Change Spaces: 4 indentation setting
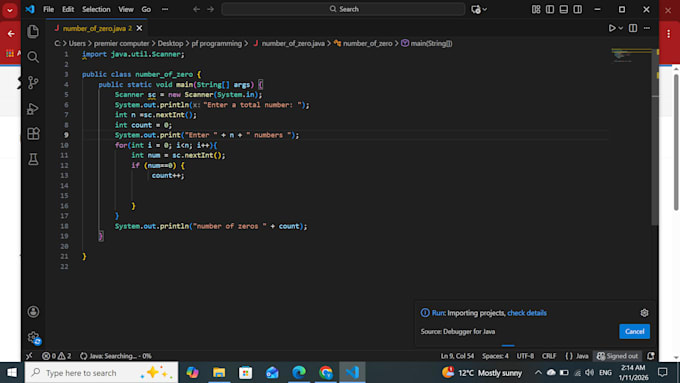Viewport: 680px width, 383px height. point(495,356)
